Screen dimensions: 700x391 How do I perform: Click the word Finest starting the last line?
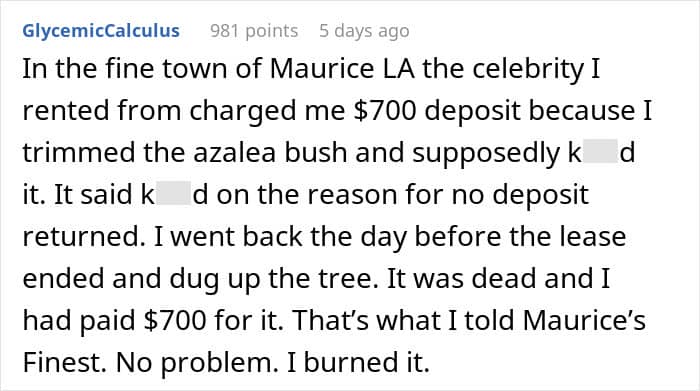coord(64,362)
